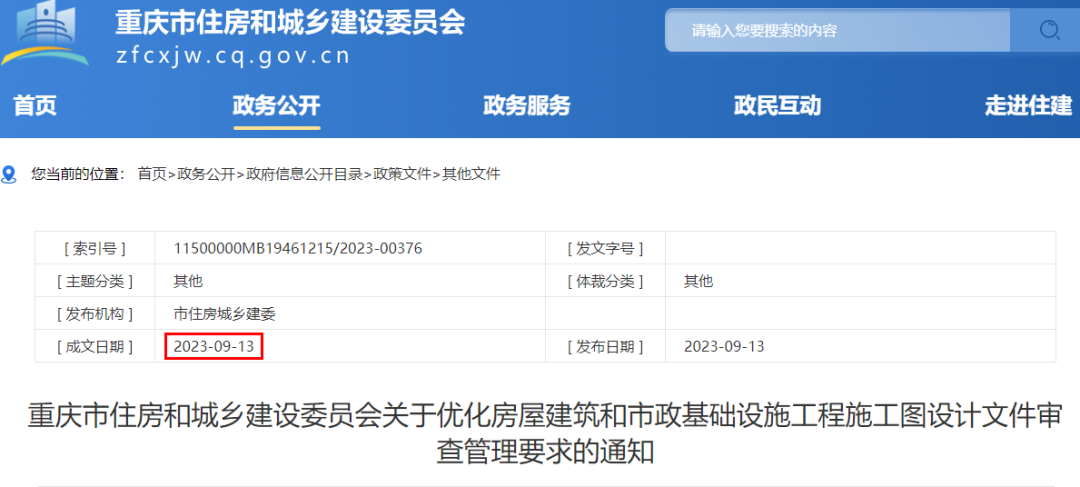Click 政务公开 breadcrumb link
Viewport: 1080px width, 487px height.
[x=206, y=174]
